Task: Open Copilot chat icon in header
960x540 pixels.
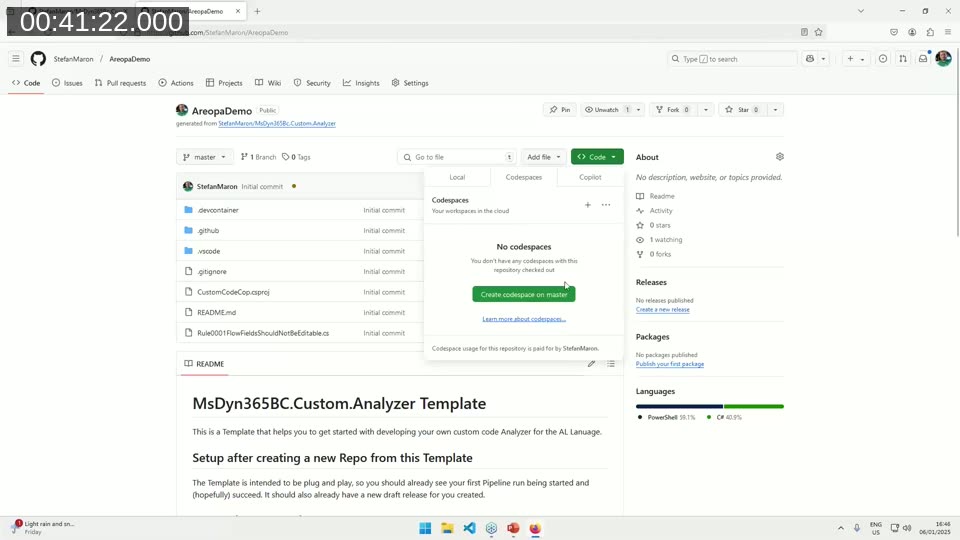Action: [x=810, y=59]
